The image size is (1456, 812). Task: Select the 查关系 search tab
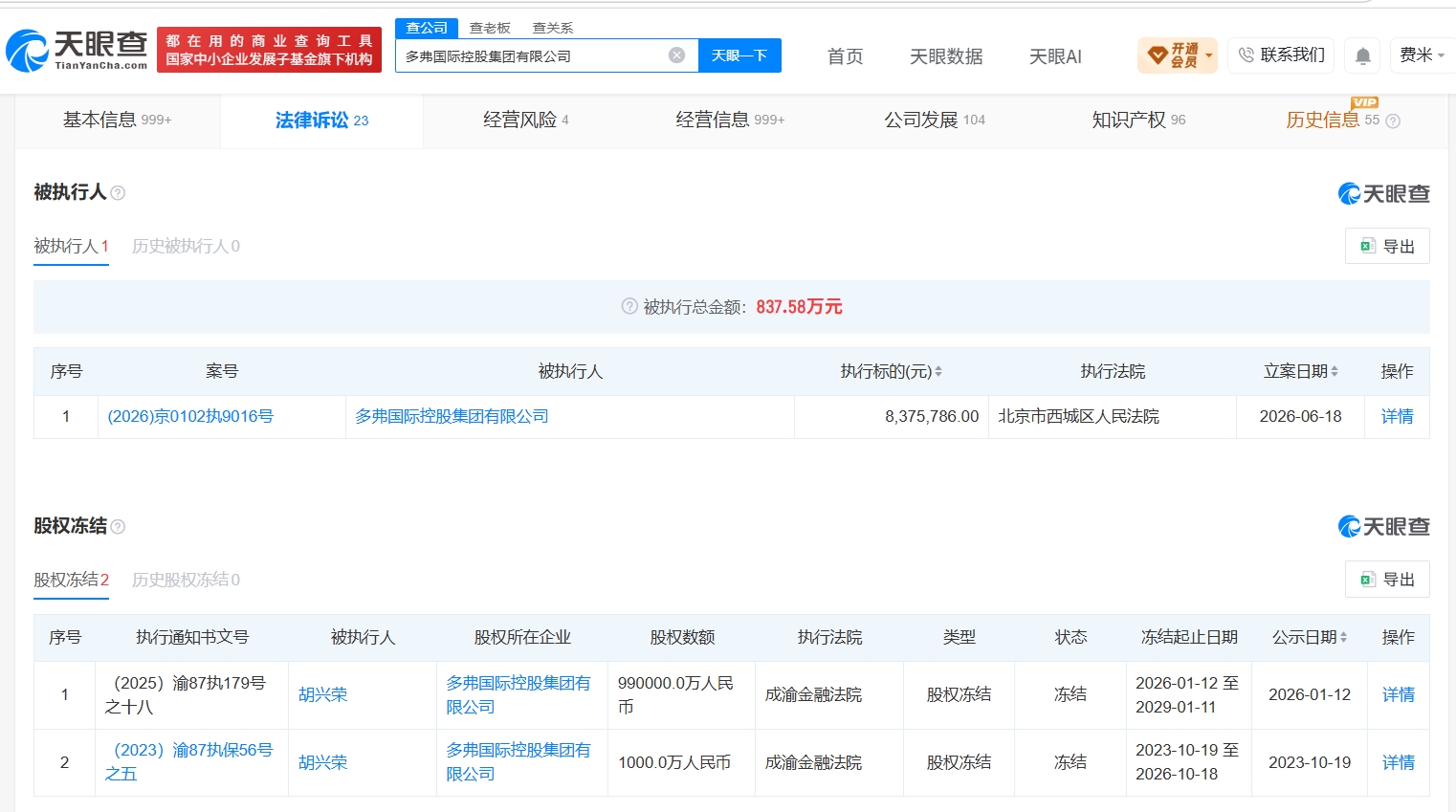pos(553,28)
